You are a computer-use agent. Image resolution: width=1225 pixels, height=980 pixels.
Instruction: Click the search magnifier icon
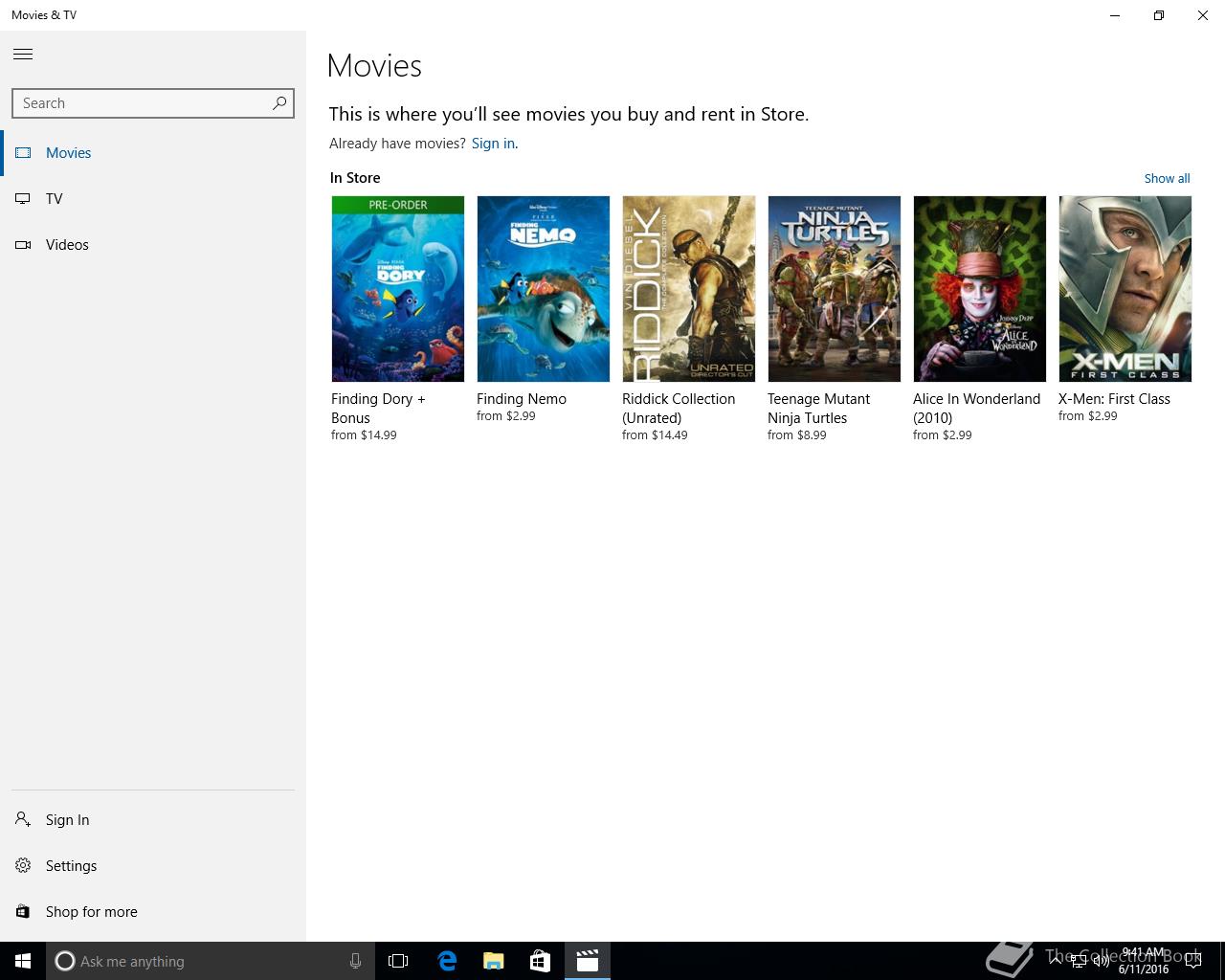(x=279, y=102)
